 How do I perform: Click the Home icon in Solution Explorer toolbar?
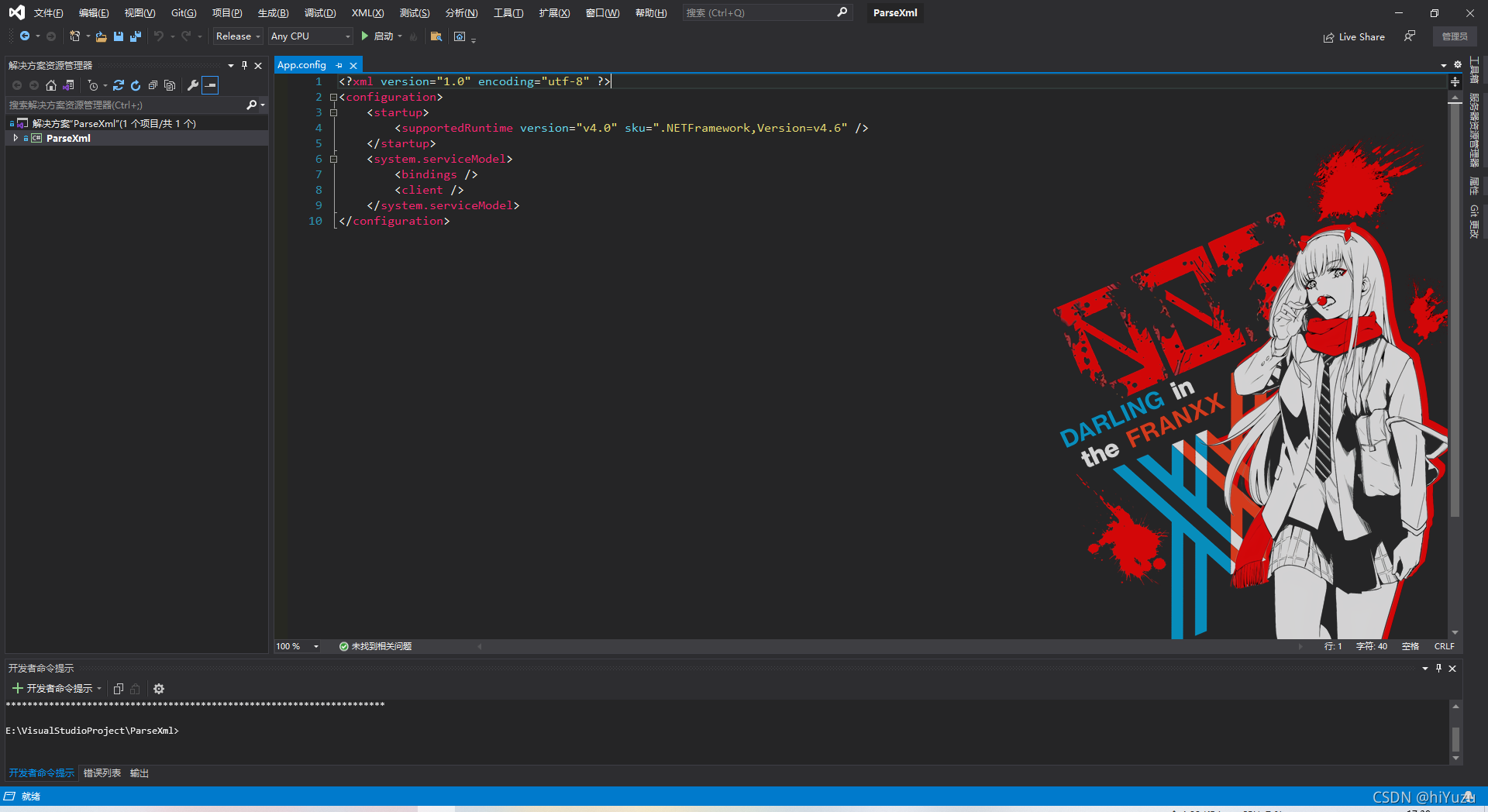click(51, 85)
